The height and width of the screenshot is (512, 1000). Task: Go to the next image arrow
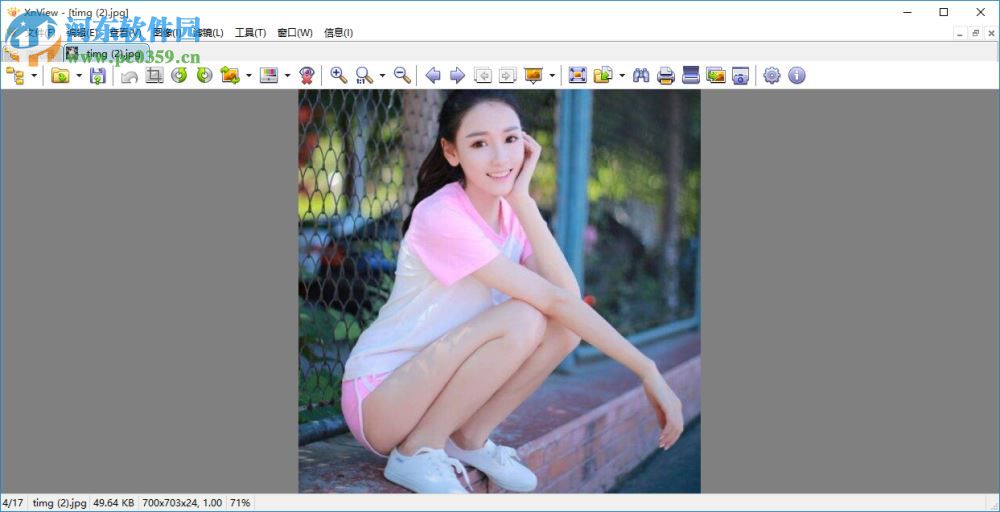click(457, 76)
